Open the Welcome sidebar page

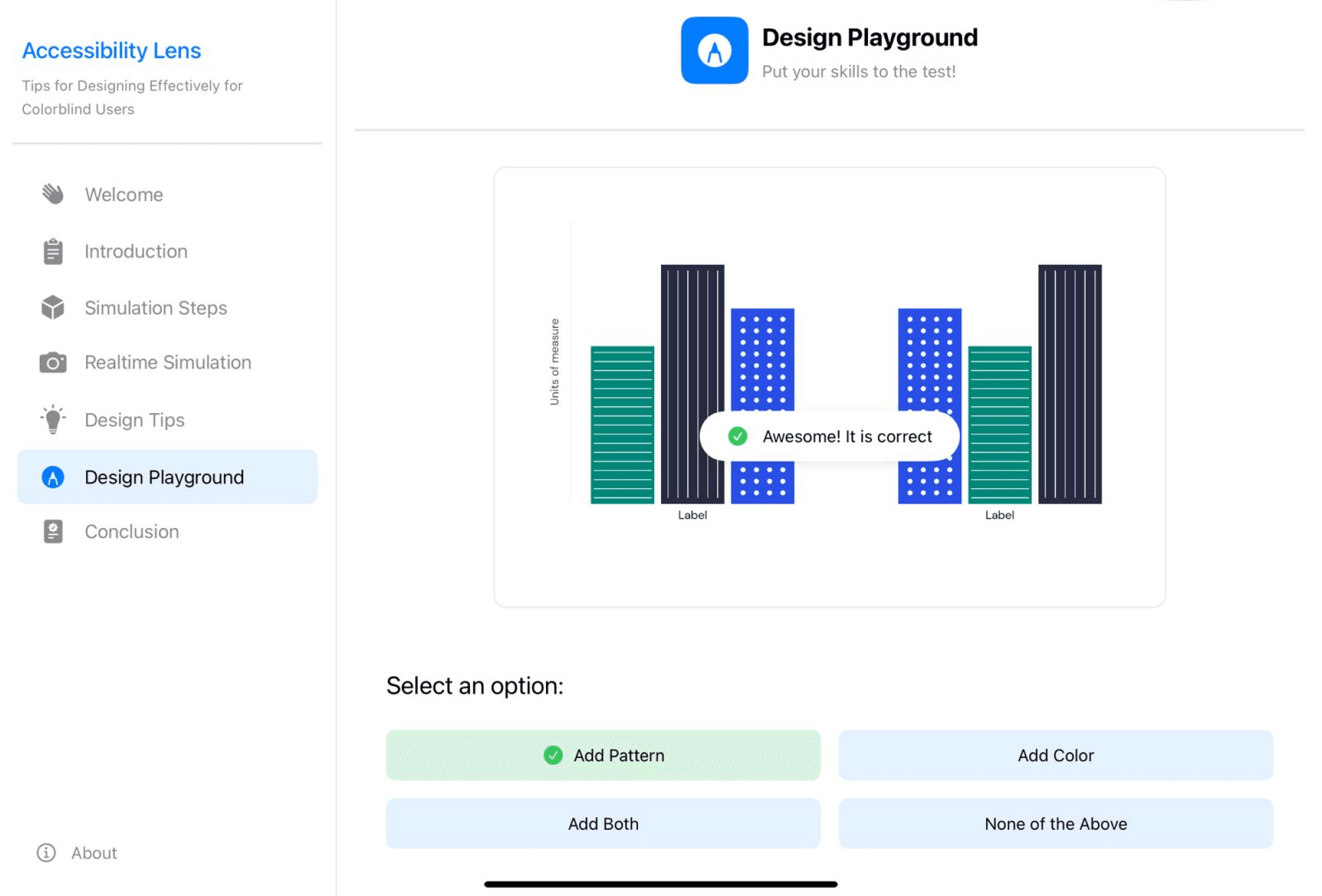pyautogui.click(x=124, y=194)
